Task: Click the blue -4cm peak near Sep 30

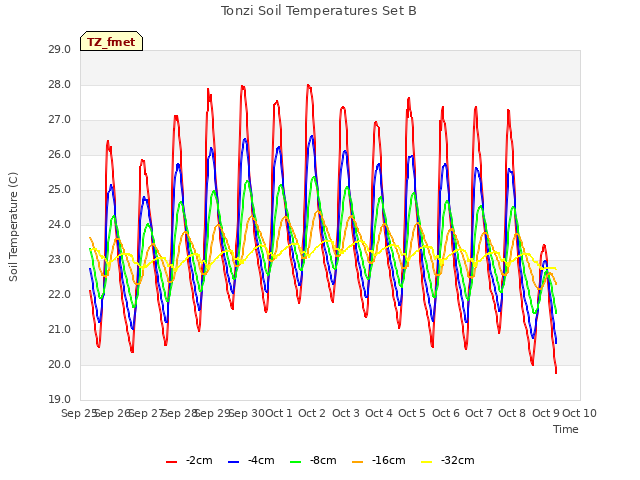Action: point(245,139)
